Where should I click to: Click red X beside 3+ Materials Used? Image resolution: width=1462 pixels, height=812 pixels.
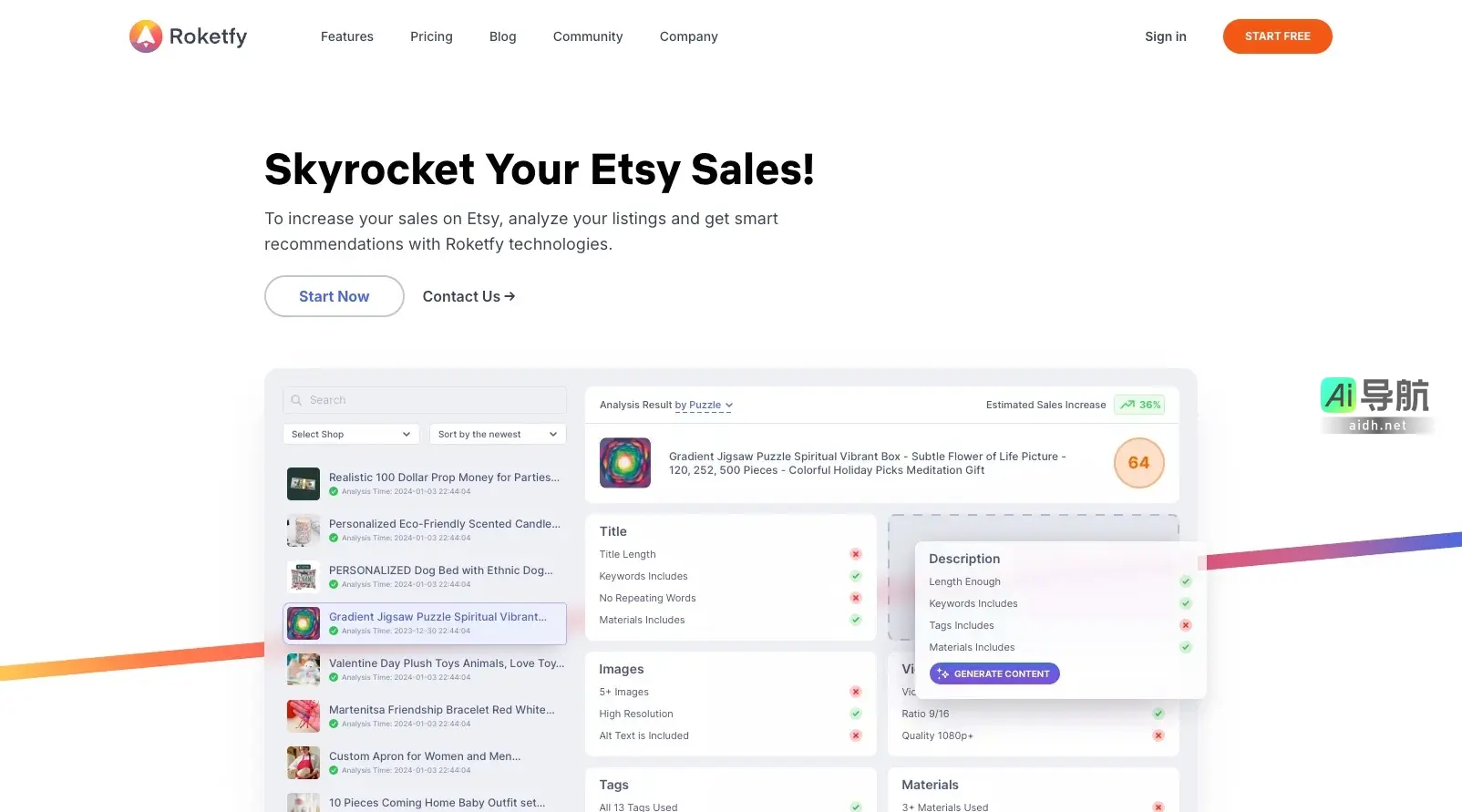[1158, 807]
